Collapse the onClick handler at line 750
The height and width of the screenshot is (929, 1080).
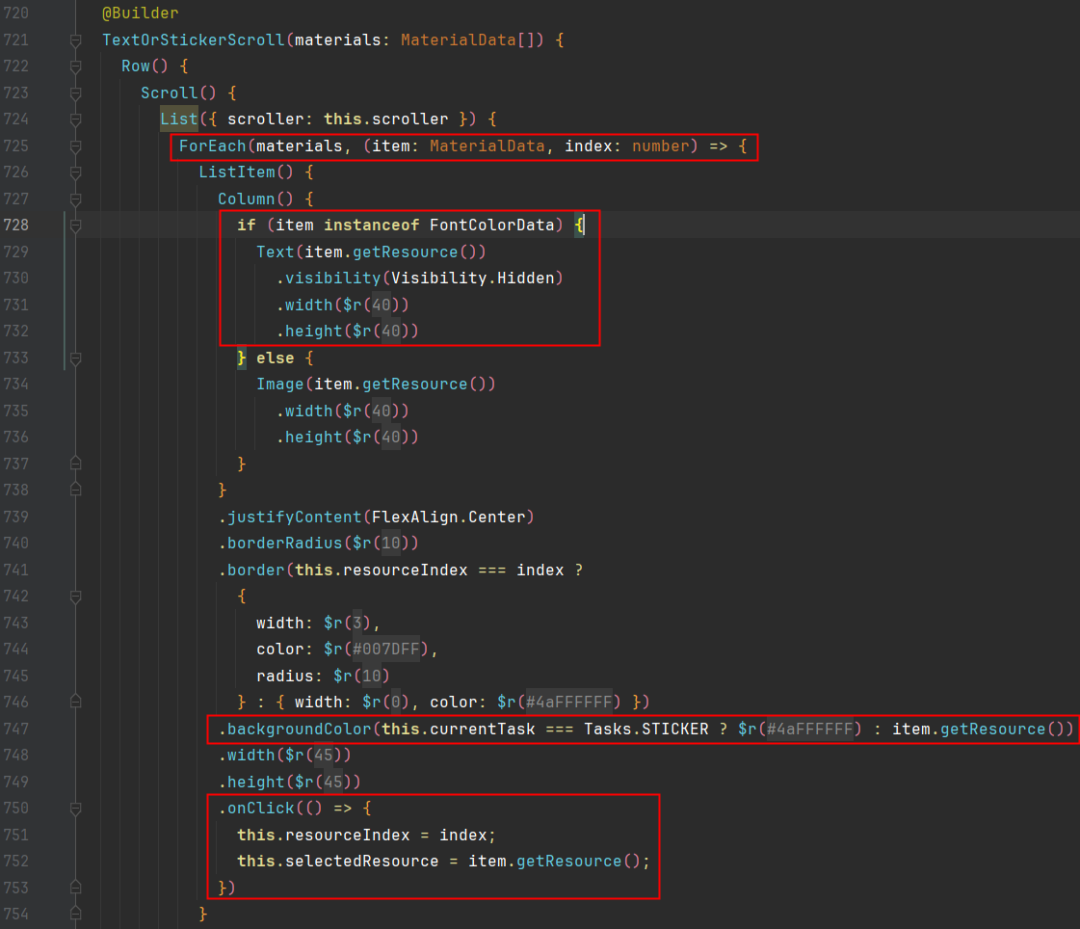pos(76,808)
